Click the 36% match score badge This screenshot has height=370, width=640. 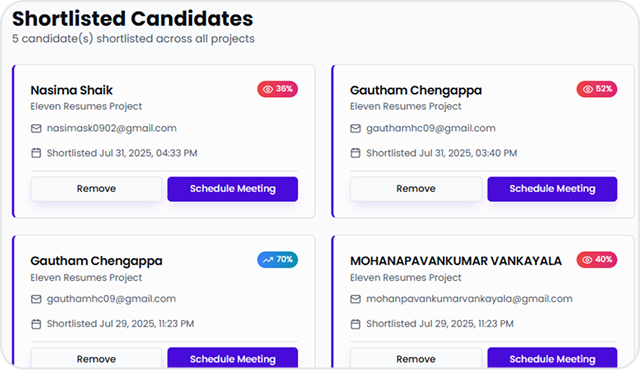click(x=278, y=89)
